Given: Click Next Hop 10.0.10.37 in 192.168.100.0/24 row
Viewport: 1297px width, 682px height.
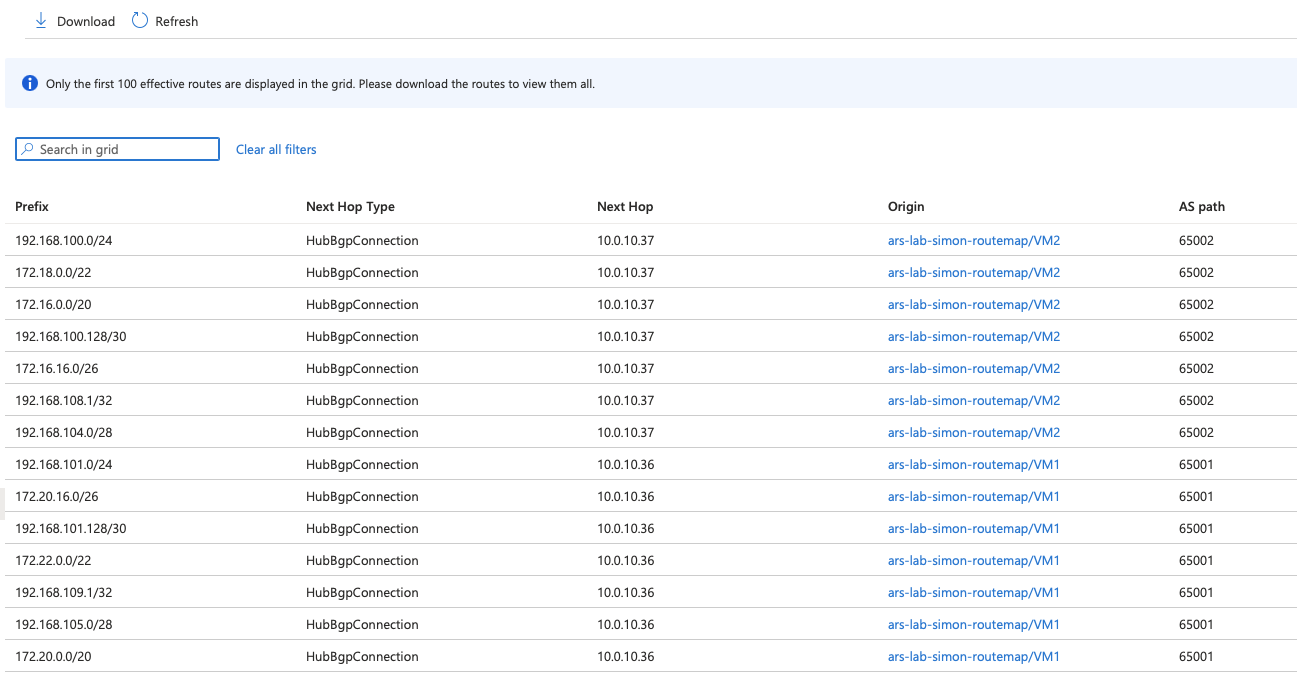Looking at the screenshot, I should [x=626, y=240].
